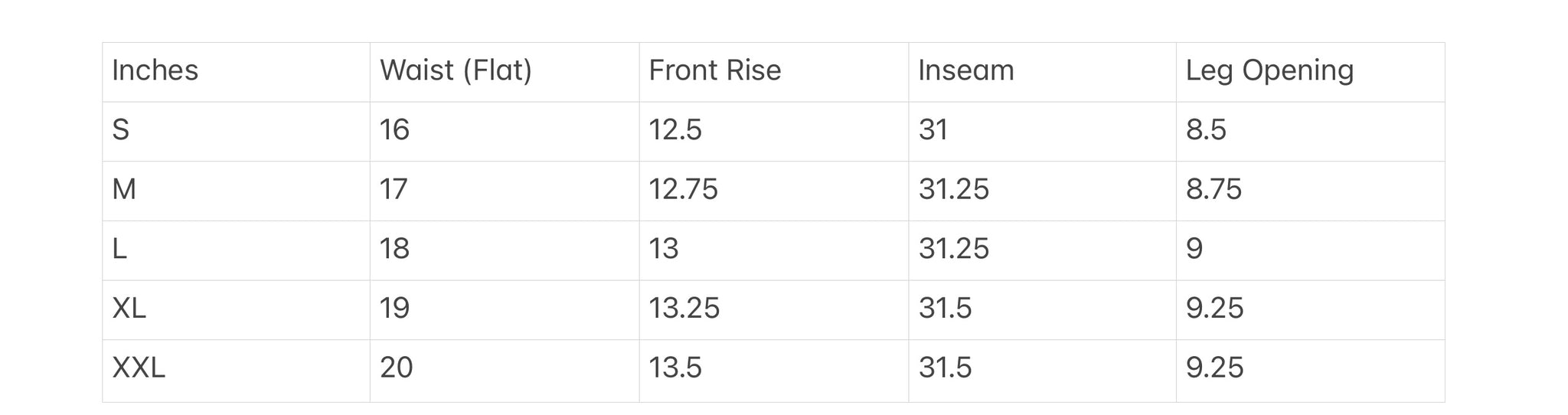Select inseam value 31 for size S
This screenshot has width=1568, height=415.
tap(933, 130)
